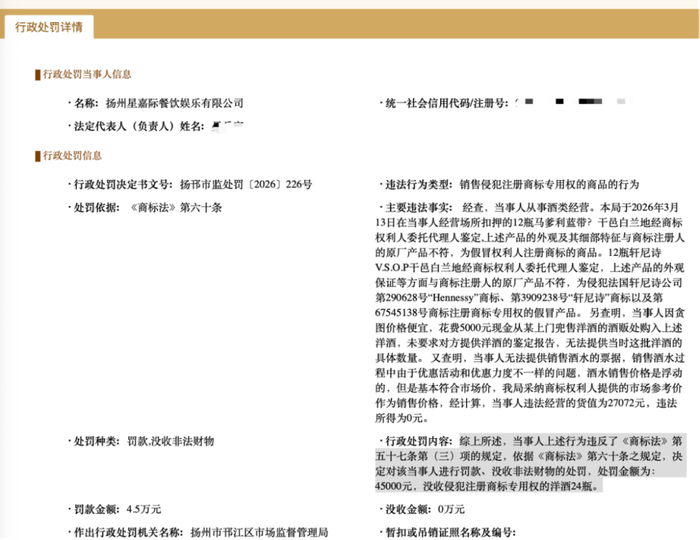
Task: Click the brown marker beside 行政处罚当事人信息
Action: tap(38, 75)
